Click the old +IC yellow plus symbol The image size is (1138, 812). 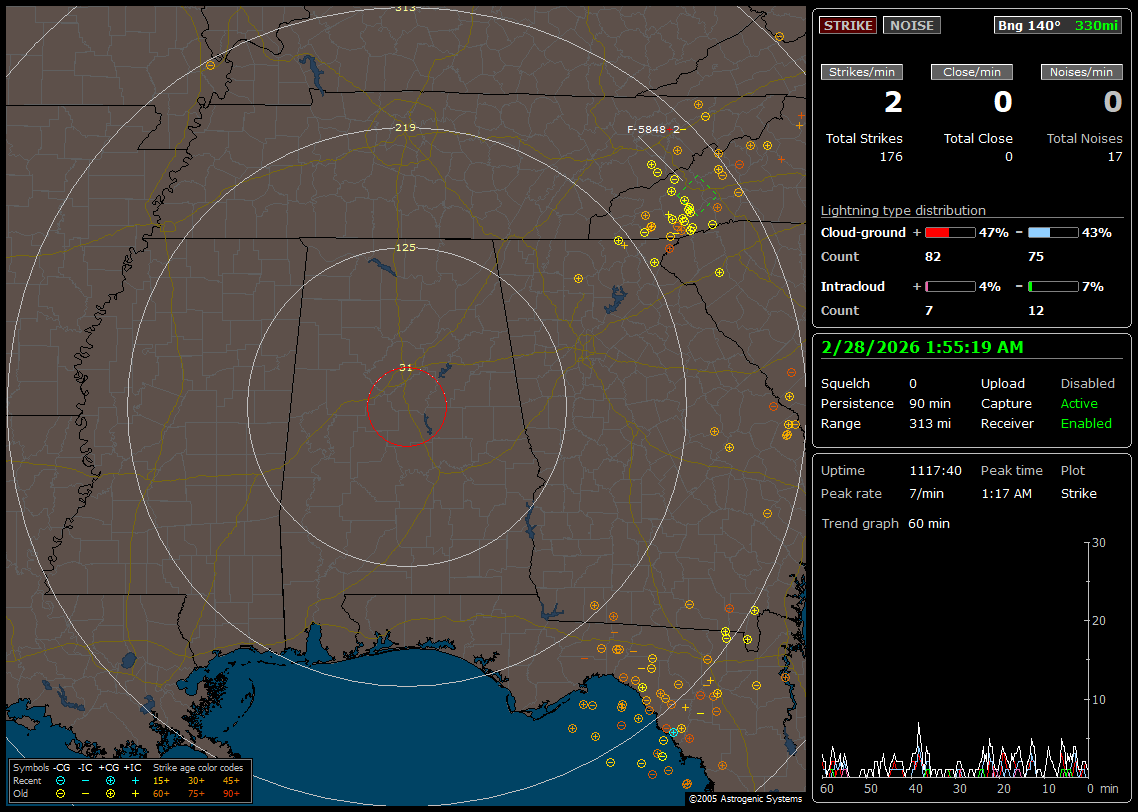[x=135, y=793]
